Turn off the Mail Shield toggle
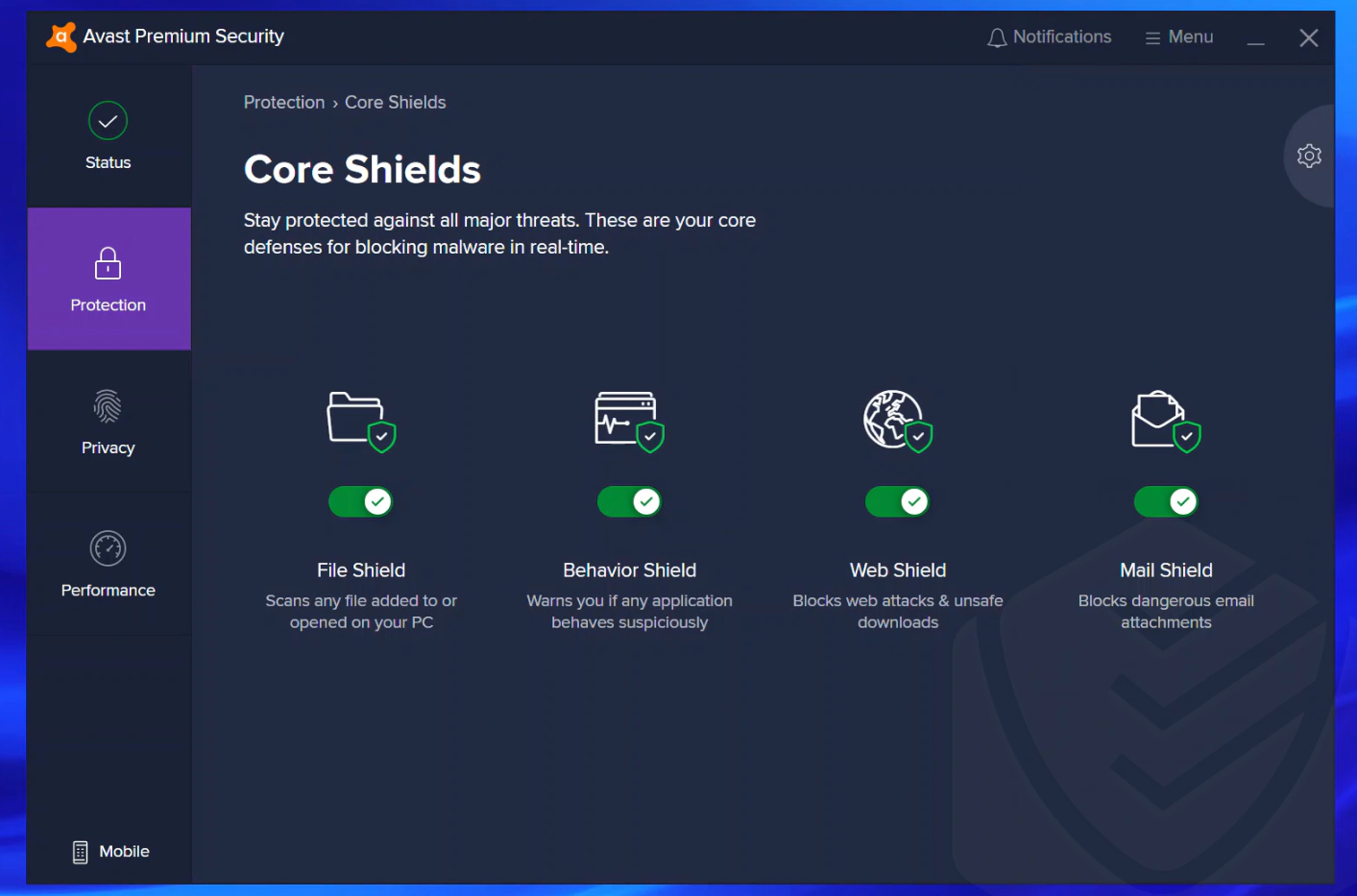1357x896 pixels. pyautogui.click(x=1166, y=501)
